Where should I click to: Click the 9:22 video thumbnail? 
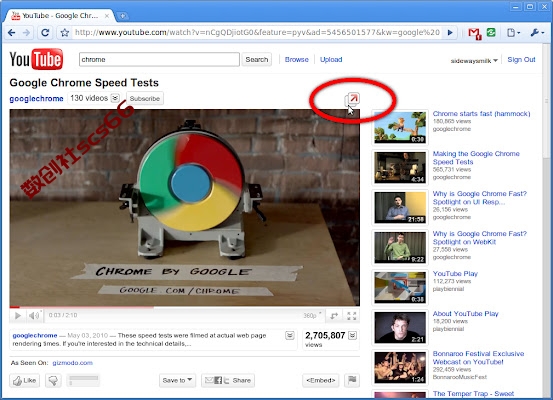pyautogui.click(x=400, y=247)
